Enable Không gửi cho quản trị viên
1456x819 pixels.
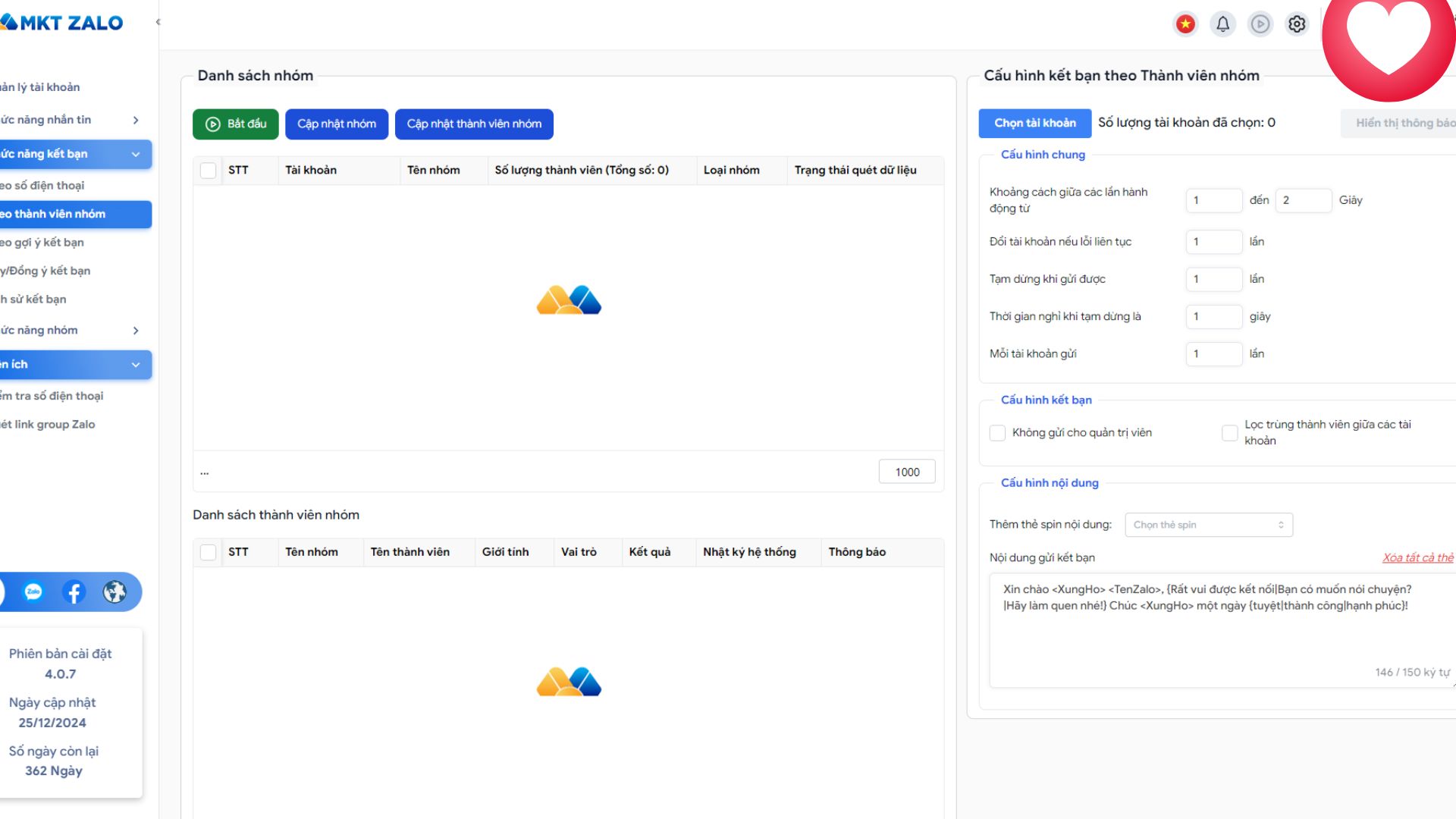click(998, 433)
